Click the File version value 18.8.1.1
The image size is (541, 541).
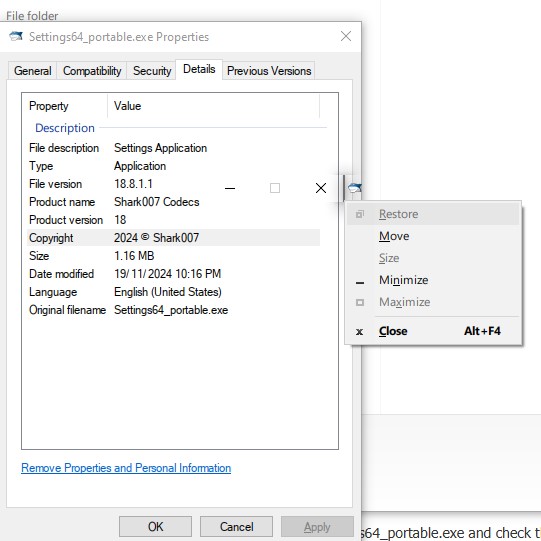[133, 184]
